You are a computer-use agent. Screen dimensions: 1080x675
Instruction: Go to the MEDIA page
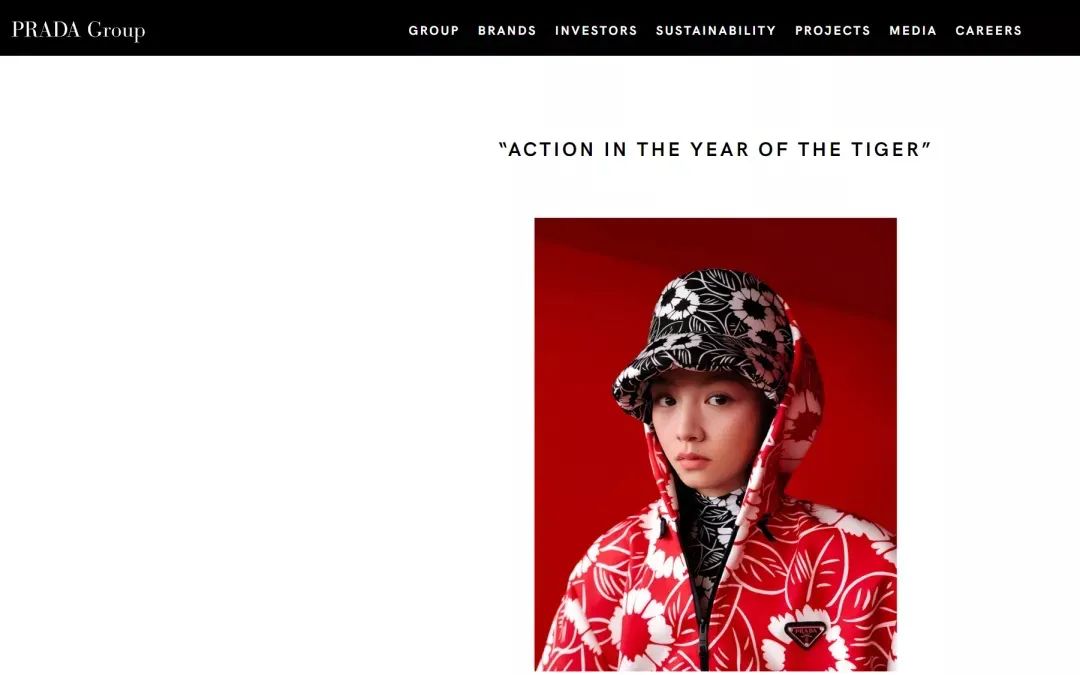pos(913,30)
